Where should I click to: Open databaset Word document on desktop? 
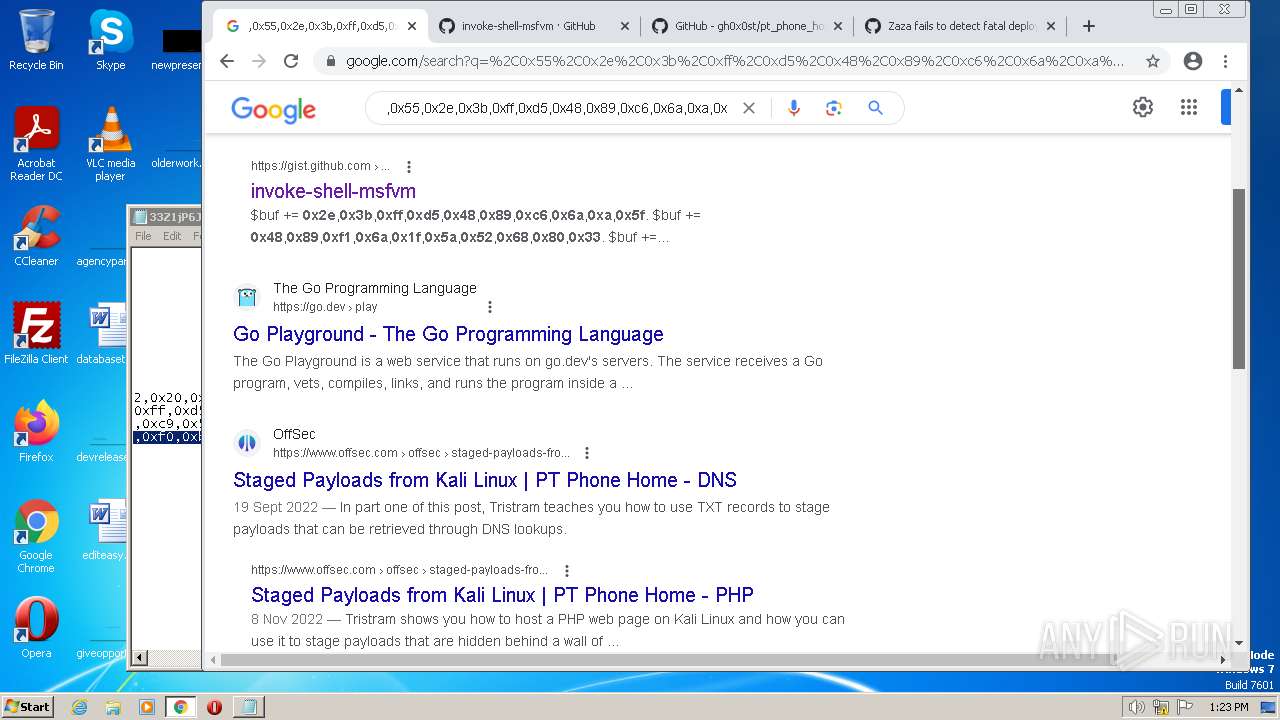coord(102,334)
